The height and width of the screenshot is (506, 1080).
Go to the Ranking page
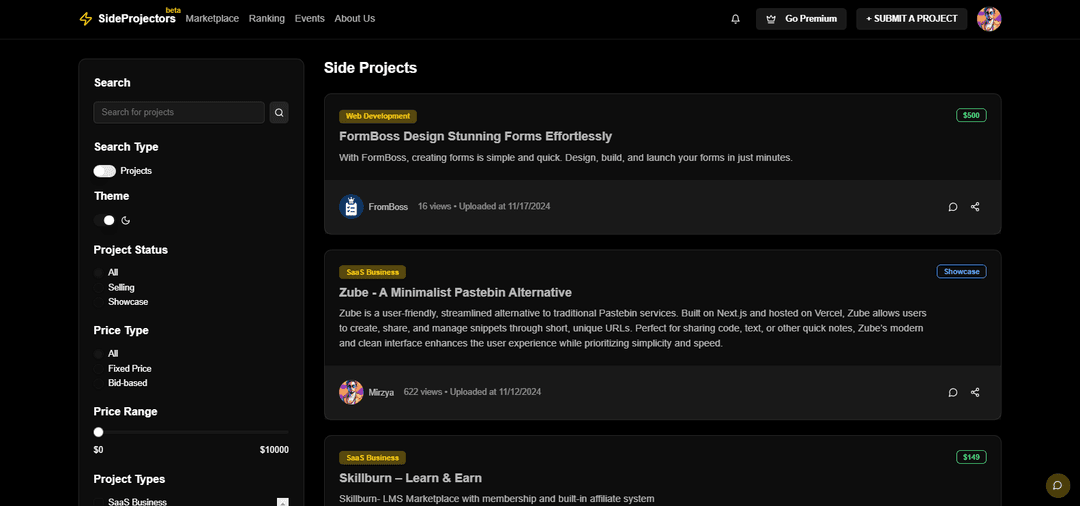tap(266, 19)
